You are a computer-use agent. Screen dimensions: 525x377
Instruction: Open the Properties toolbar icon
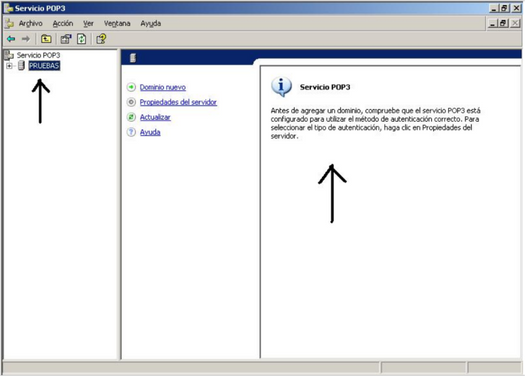66,39
